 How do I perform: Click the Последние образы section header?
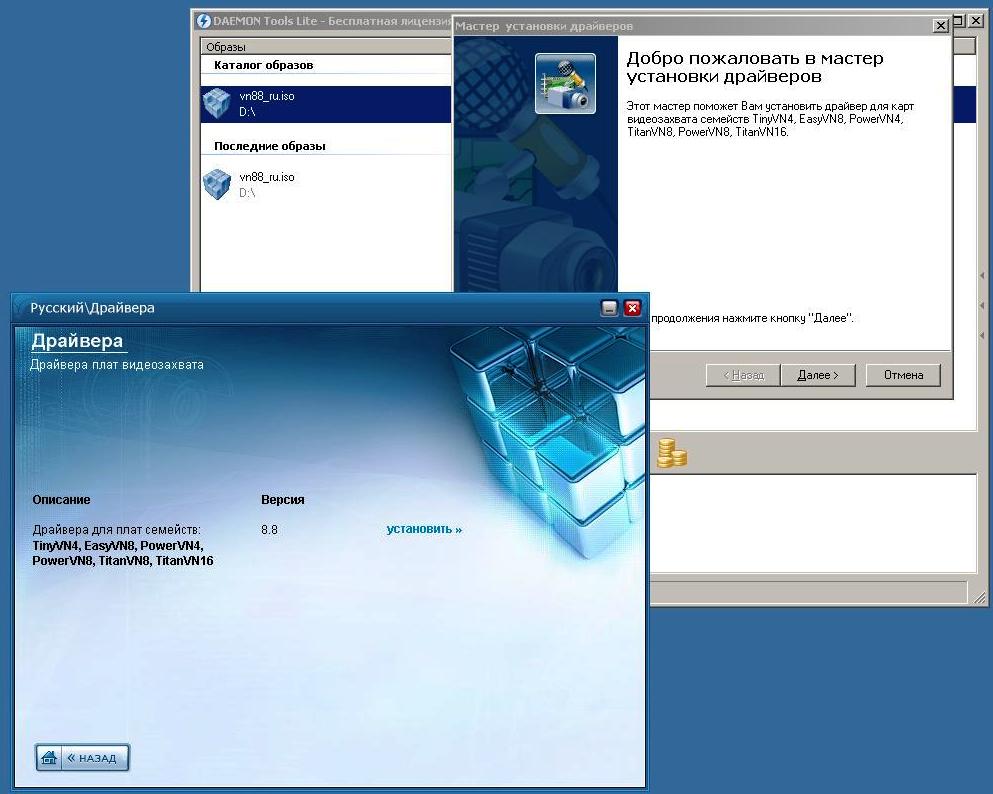269,146
